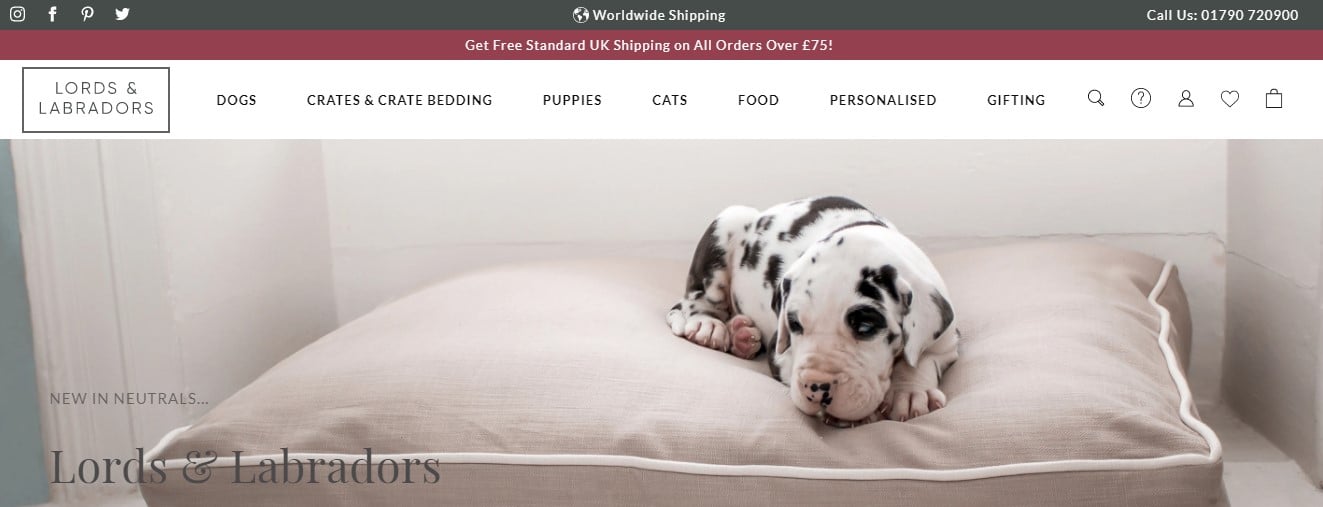The image size is (1323, 507).
Task: Open the Facebook social icon
Action: (x=52, y=14)
